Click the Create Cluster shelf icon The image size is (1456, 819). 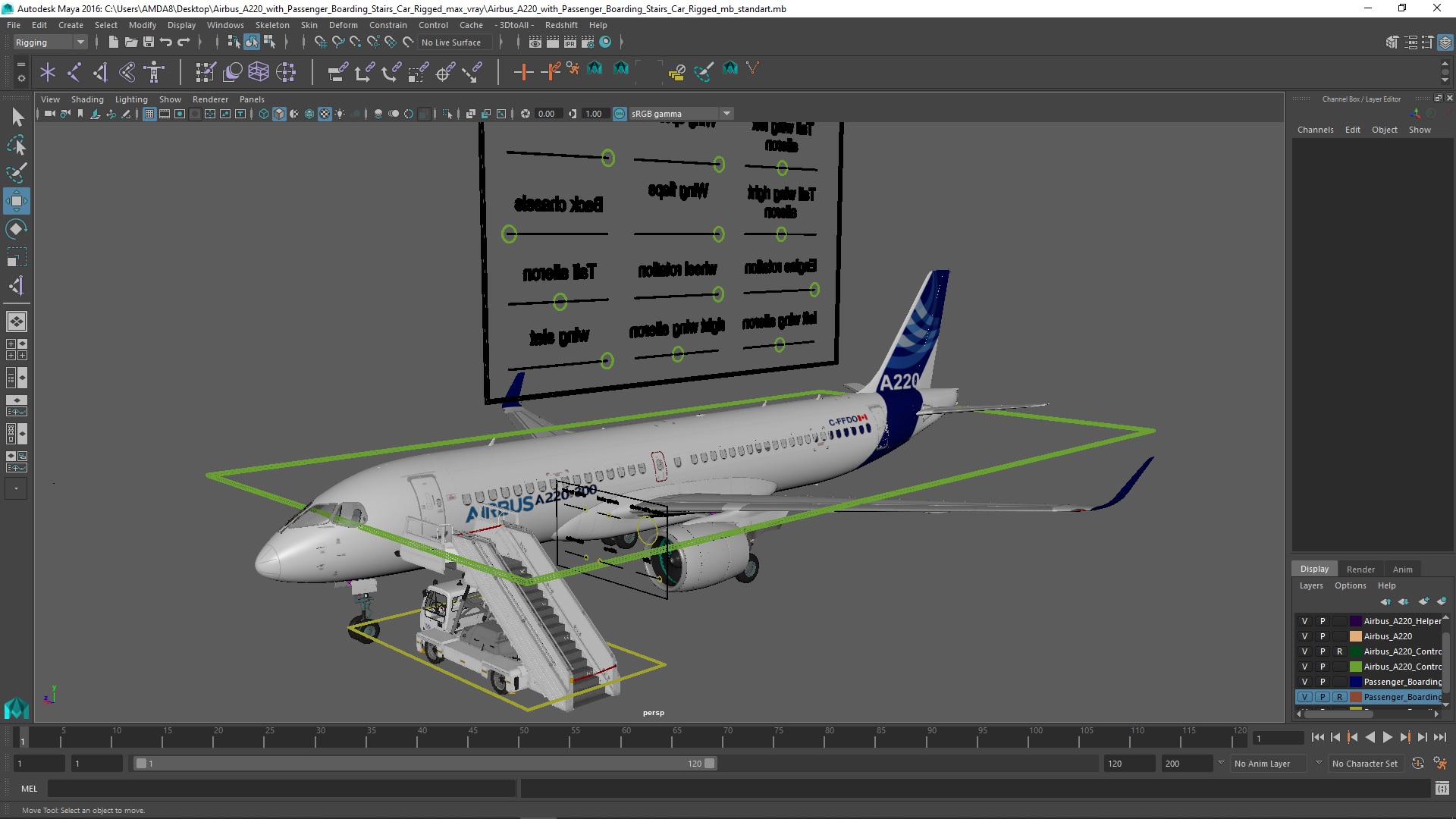[x=286, y=72]
